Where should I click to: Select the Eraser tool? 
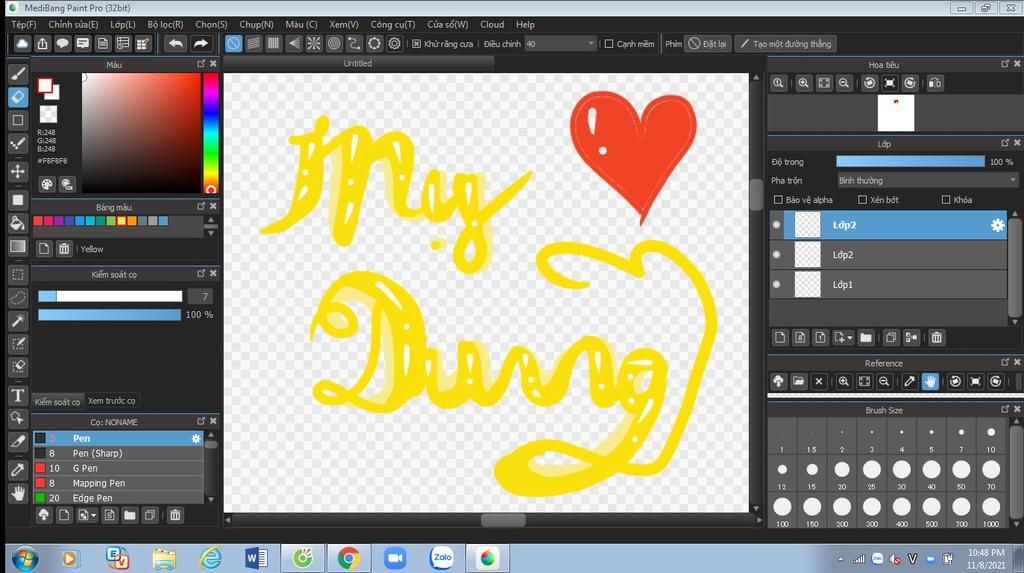click(x=18, y=97)
